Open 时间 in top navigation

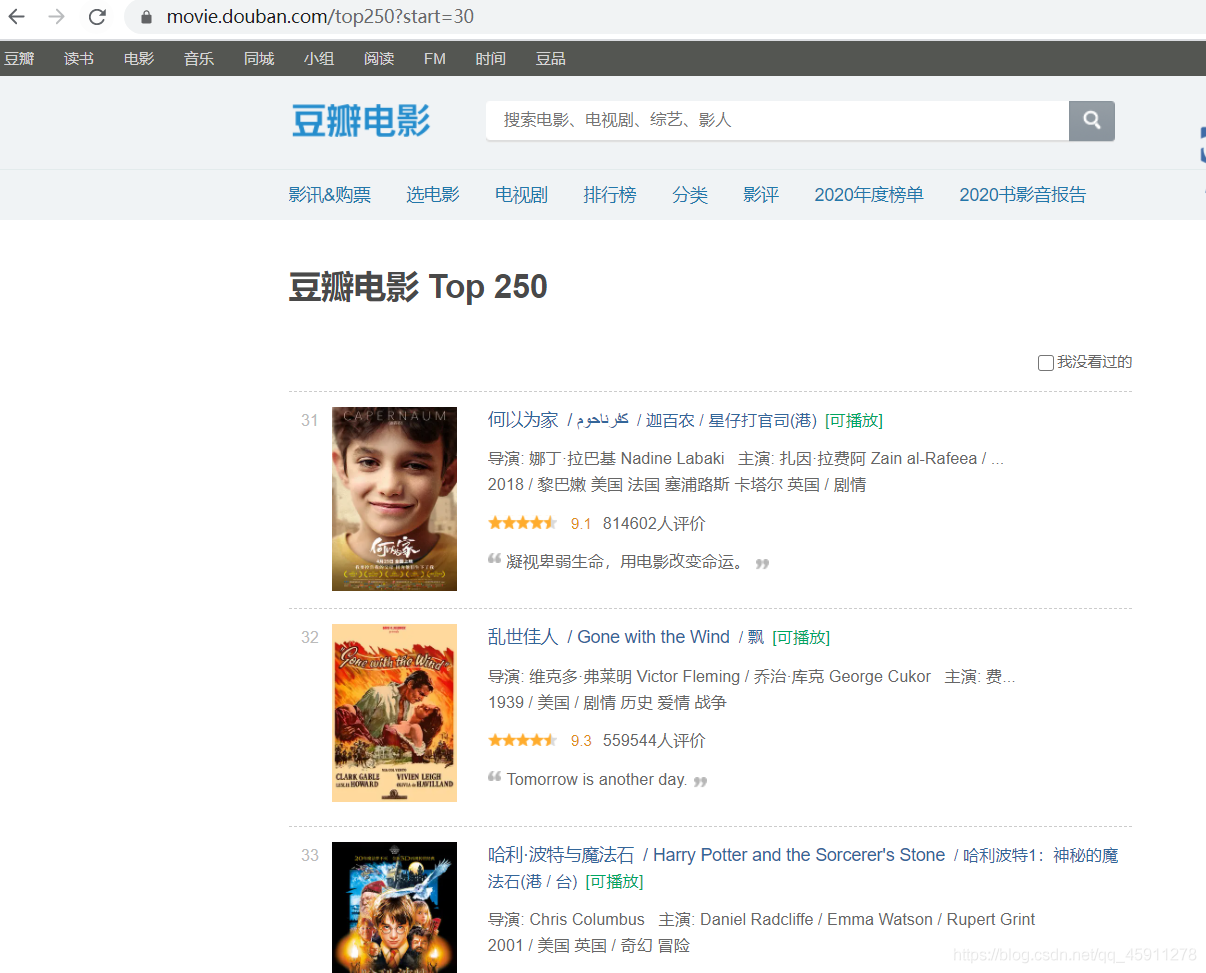(x=491, y=58)
